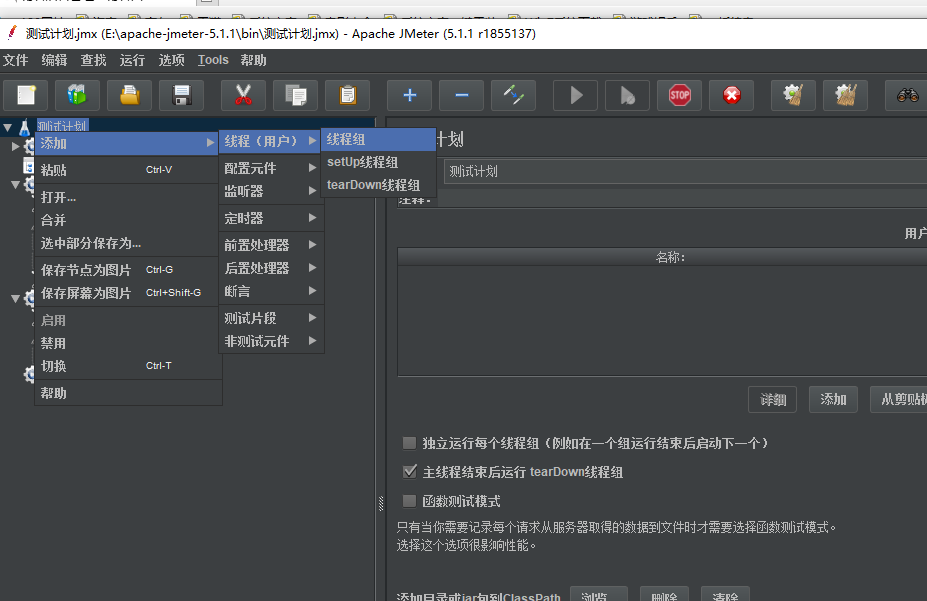Click the Clear All brooms icon
927x601 pixels.
(845, 95)
